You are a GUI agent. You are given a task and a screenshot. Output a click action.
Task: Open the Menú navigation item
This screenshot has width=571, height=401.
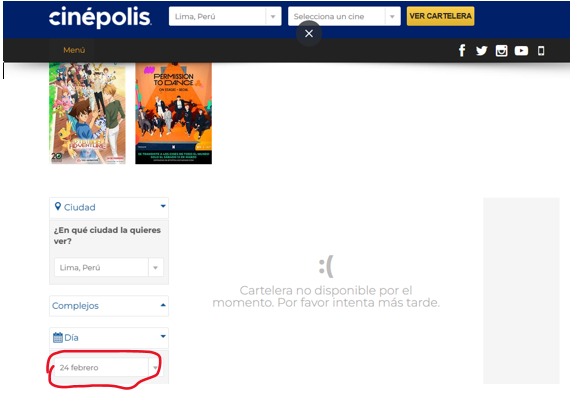[74, 50]
